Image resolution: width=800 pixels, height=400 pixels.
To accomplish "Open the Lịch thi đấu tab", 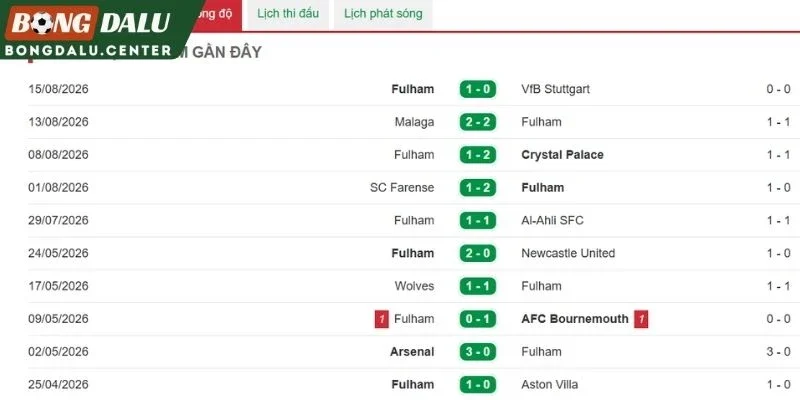I will [288, 14].
